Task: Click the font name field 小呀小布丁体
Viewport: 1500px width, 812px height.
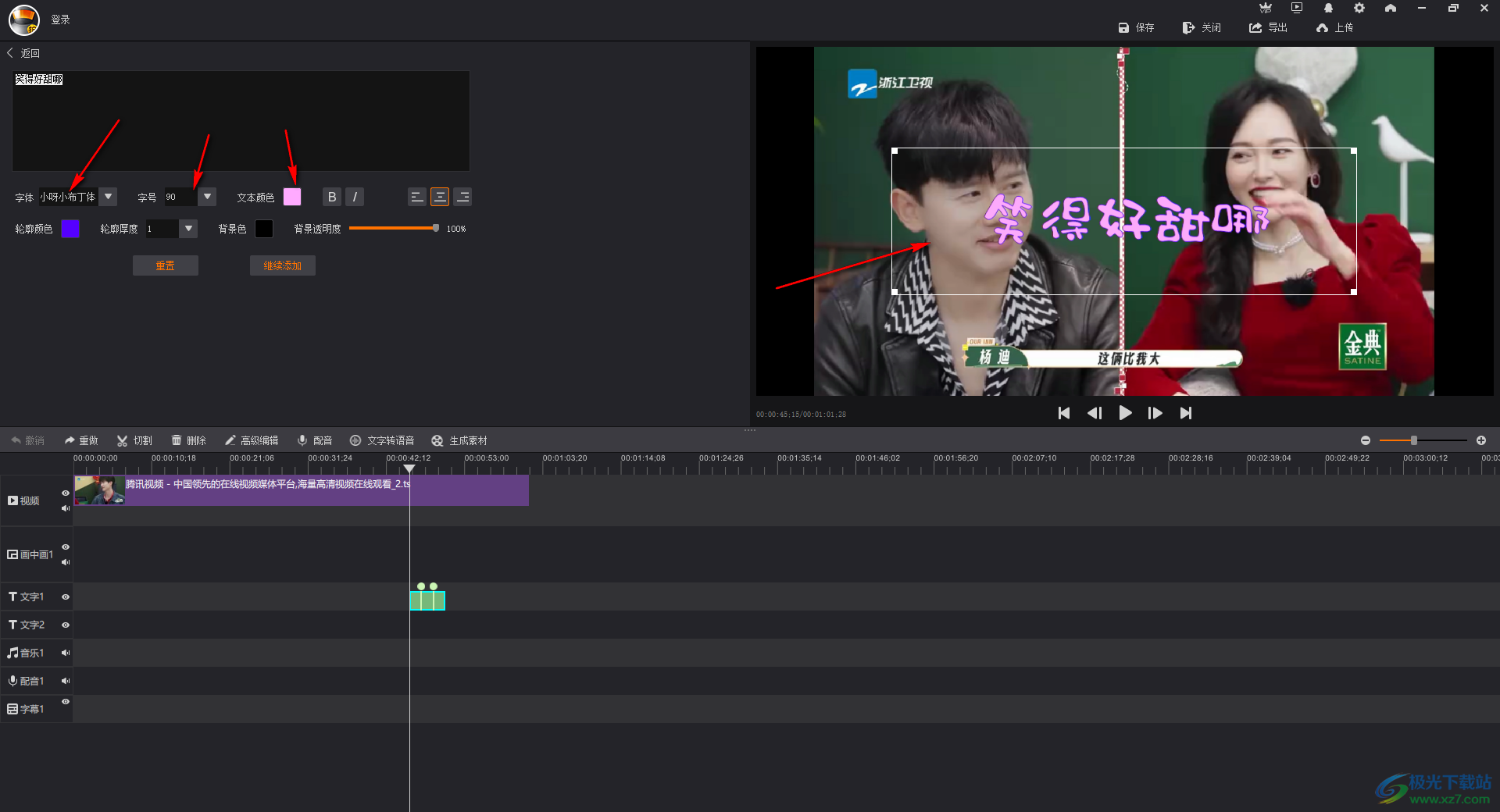Action: coord(69,197)
